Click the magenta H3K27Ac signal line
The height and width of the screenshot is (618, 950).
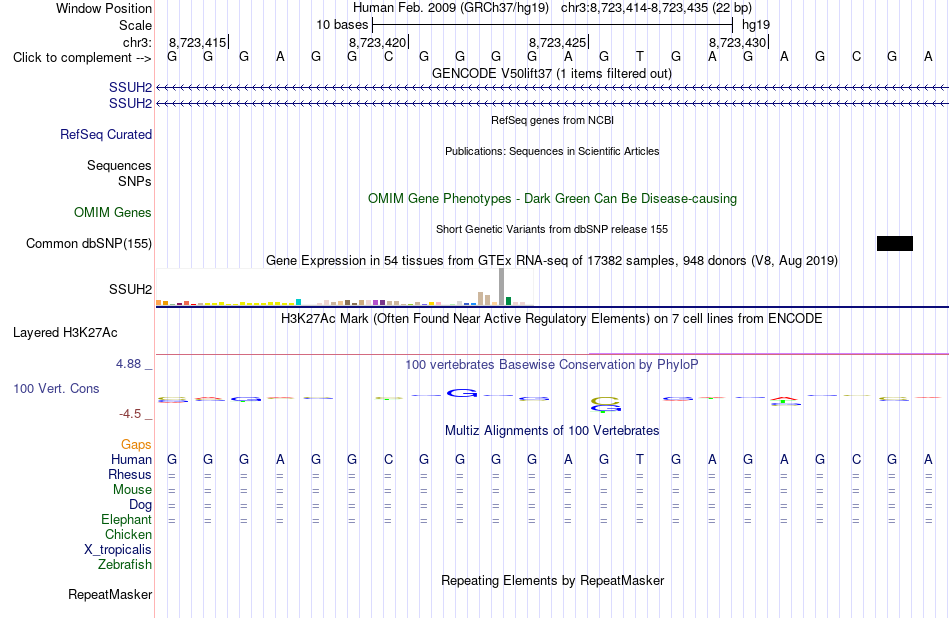(768, 353)
